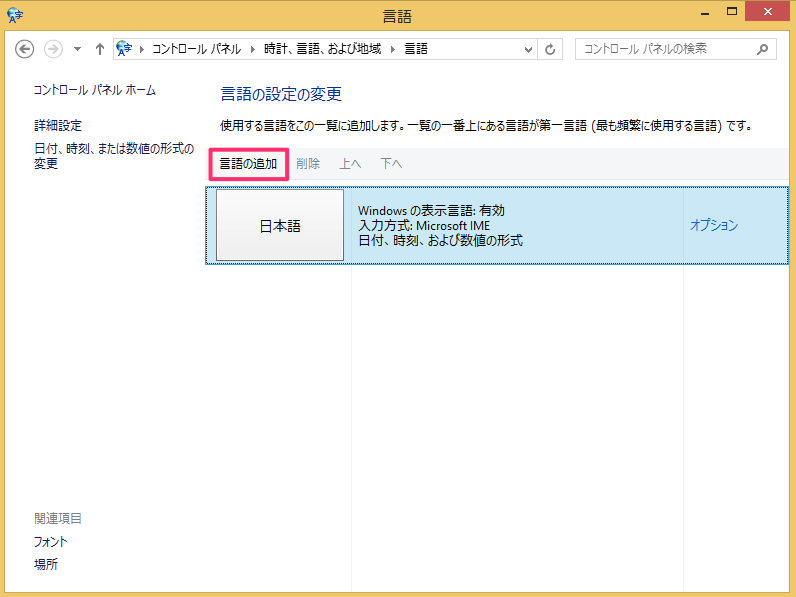This screenshot has width=796, height=597.
Task: Click the Back navigation arrow
Action: (25, 49)
